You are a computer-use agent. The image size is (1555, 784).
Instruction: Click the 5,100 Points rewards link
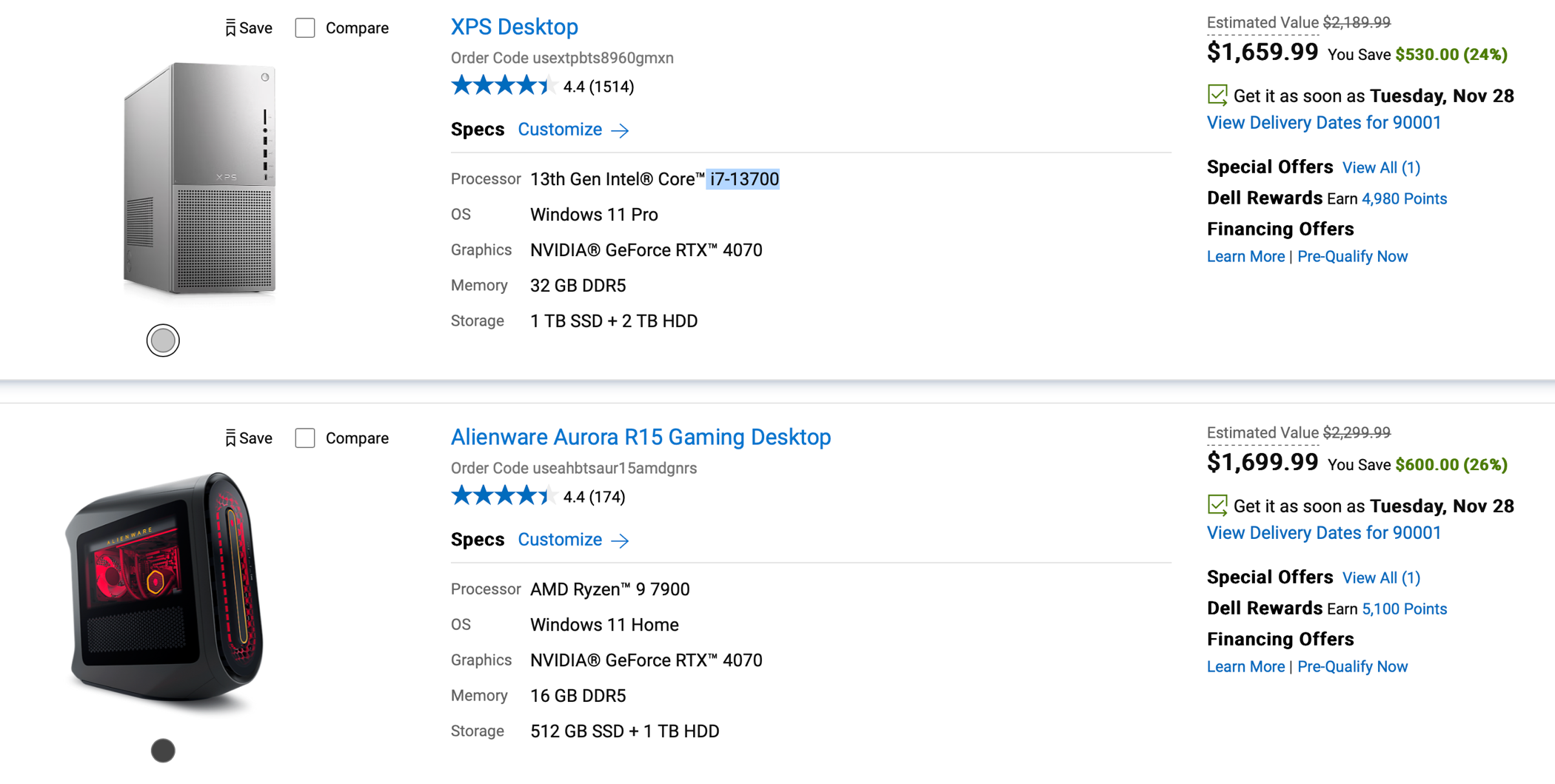1405,609
